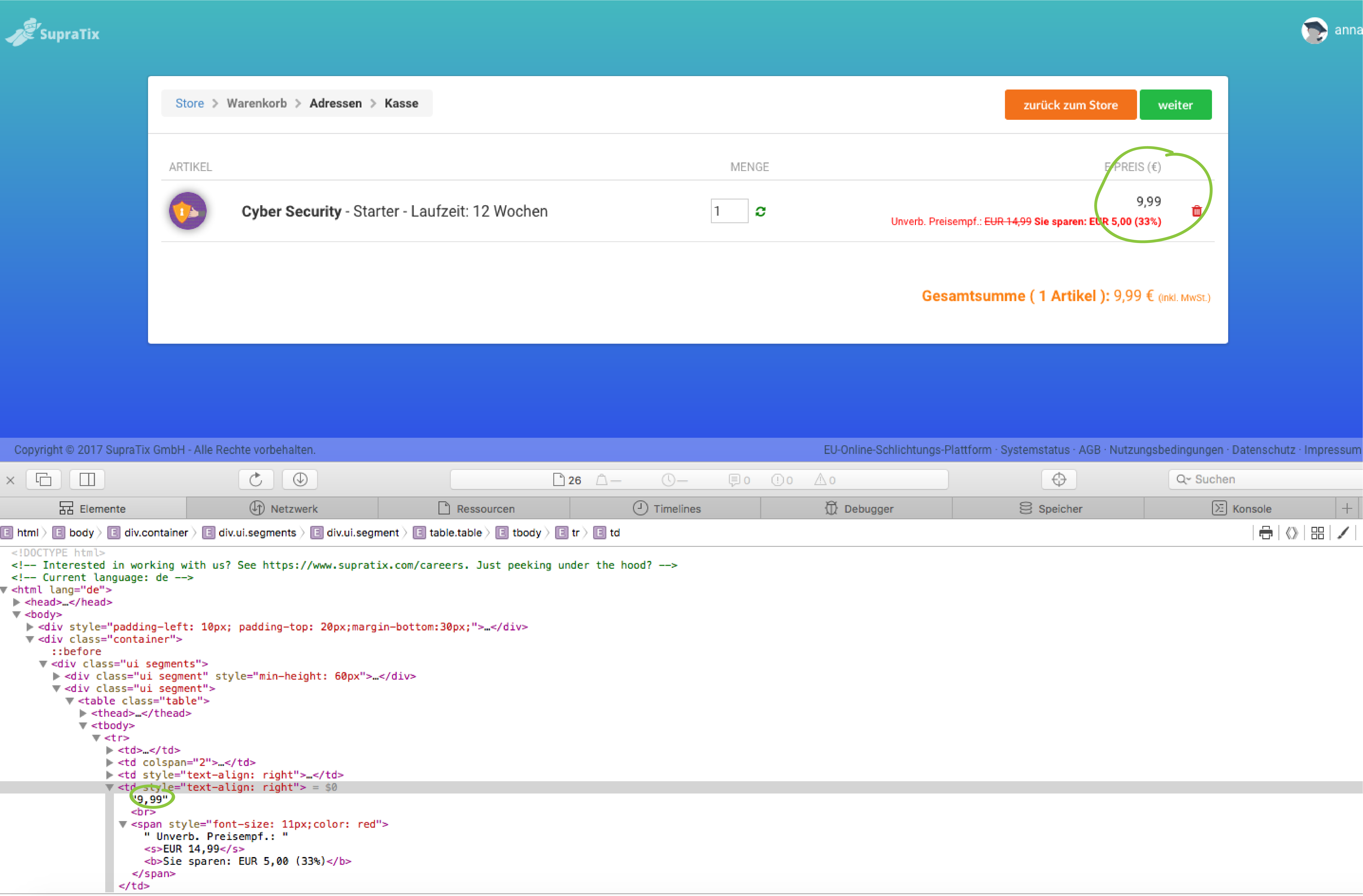Image resolution: width=1363 pixels, height=896 pixels.
Task: Click the print styles icon
Action: 1266,532
